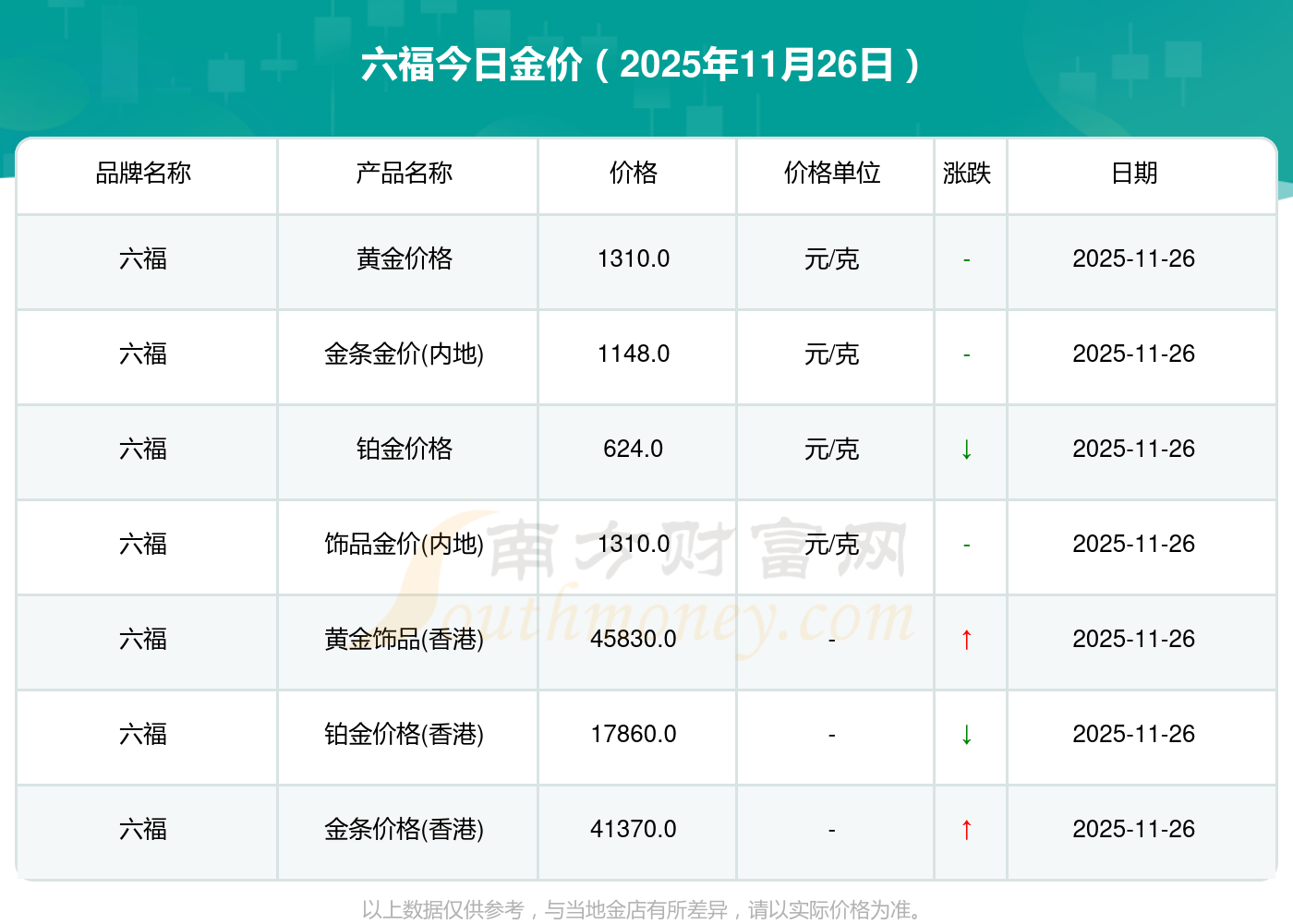Click the 价格 column header
1293x924 pixels.
pos(634,173)
